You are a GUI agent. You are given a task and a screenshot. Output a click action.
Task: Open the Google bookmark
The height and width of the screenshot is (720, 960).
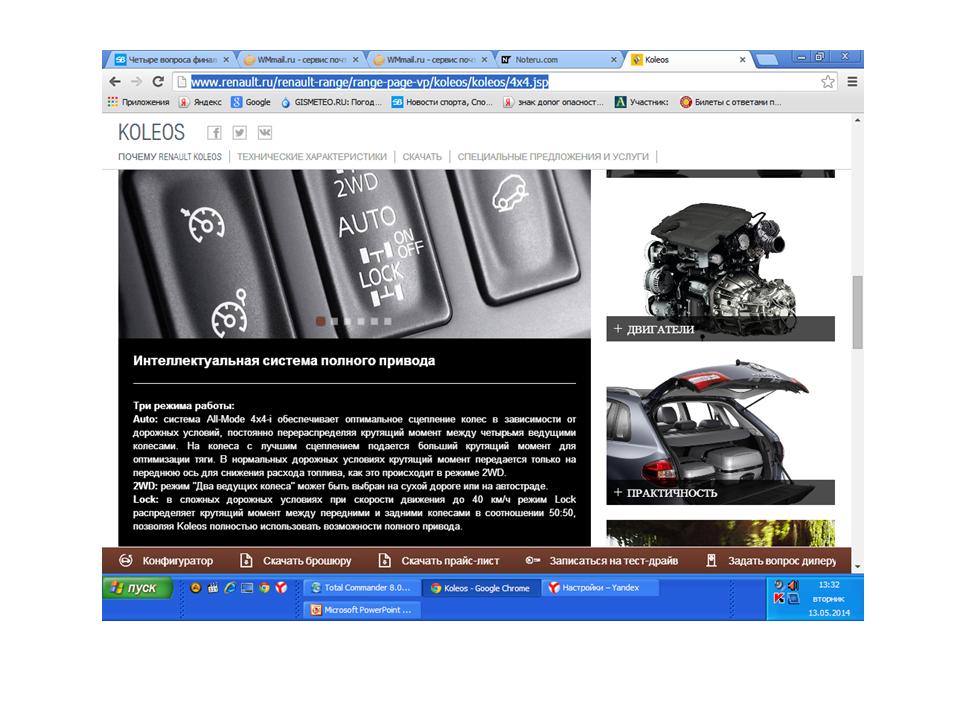pyautogui.click(x=251, y=102)
